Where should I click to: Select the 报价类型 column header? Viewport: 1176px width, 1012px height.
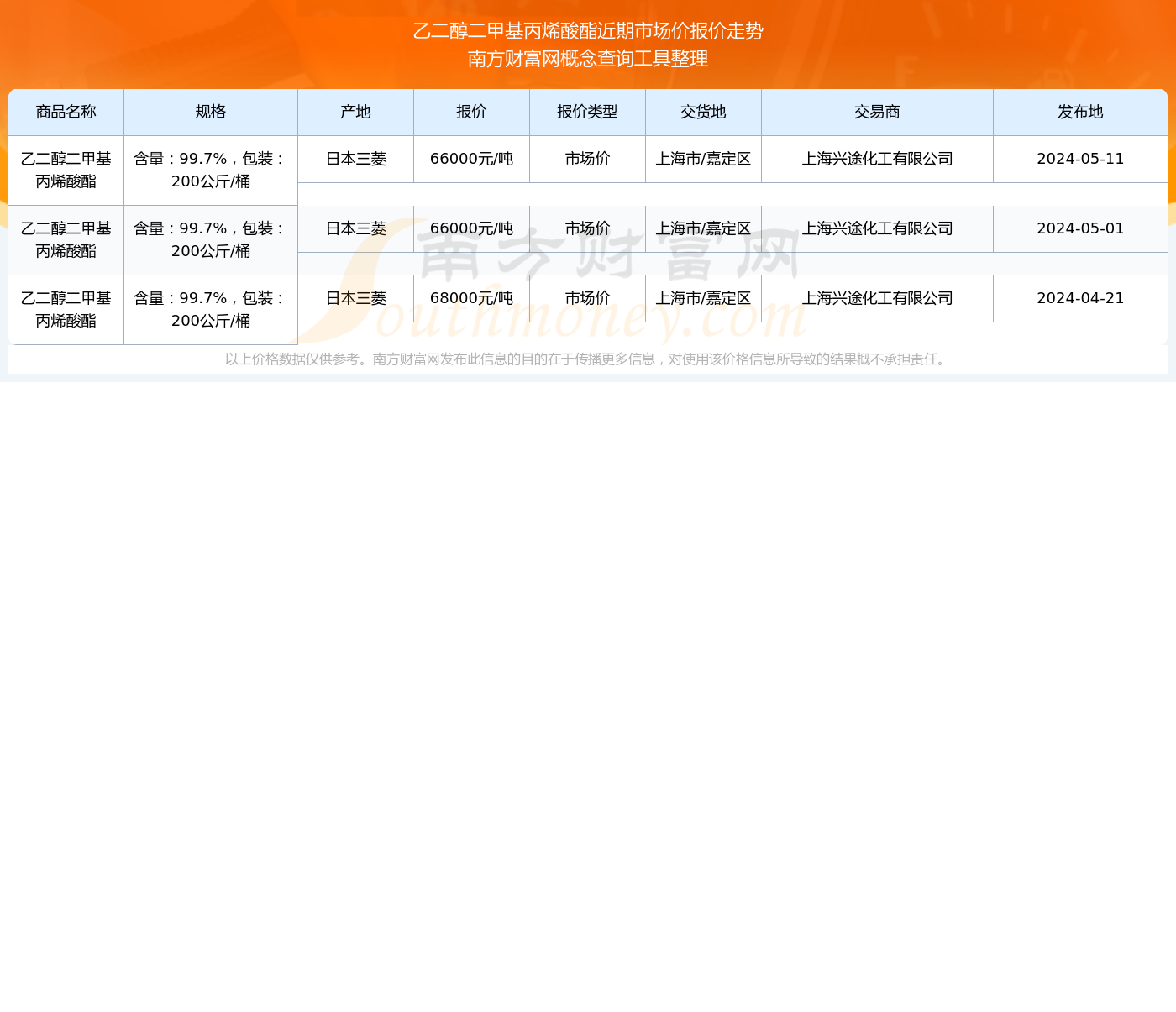click(587, 112)
